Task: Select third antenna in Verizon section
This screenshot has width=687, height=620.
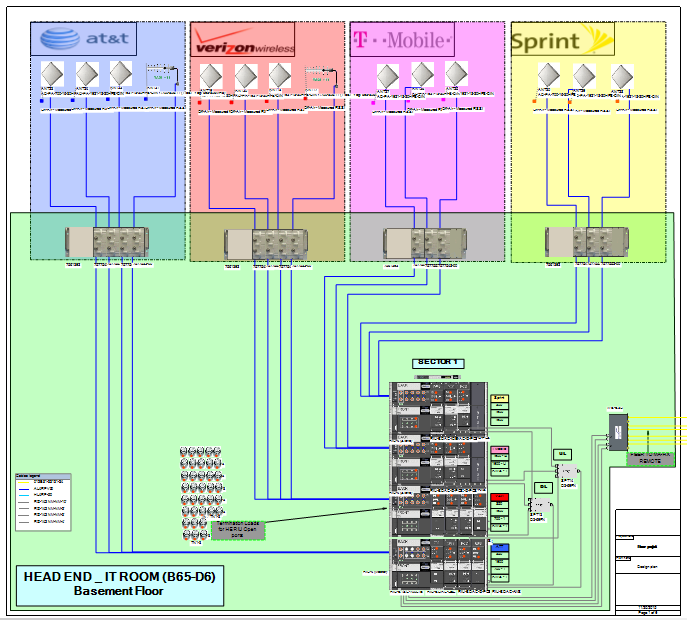Action: pyautogui.click(x=280, y=75)
